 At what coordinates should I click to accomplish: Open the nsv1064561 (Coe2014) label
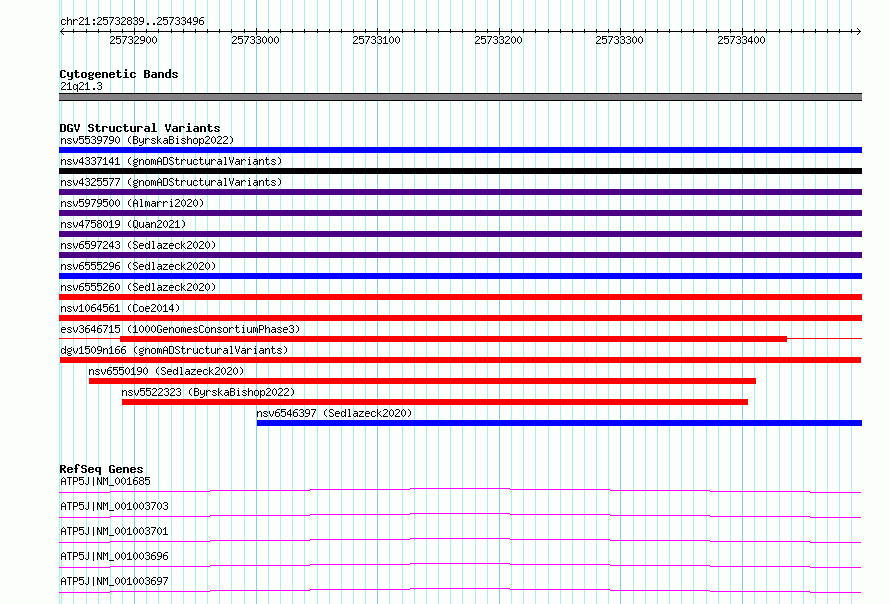click(120, 308)
